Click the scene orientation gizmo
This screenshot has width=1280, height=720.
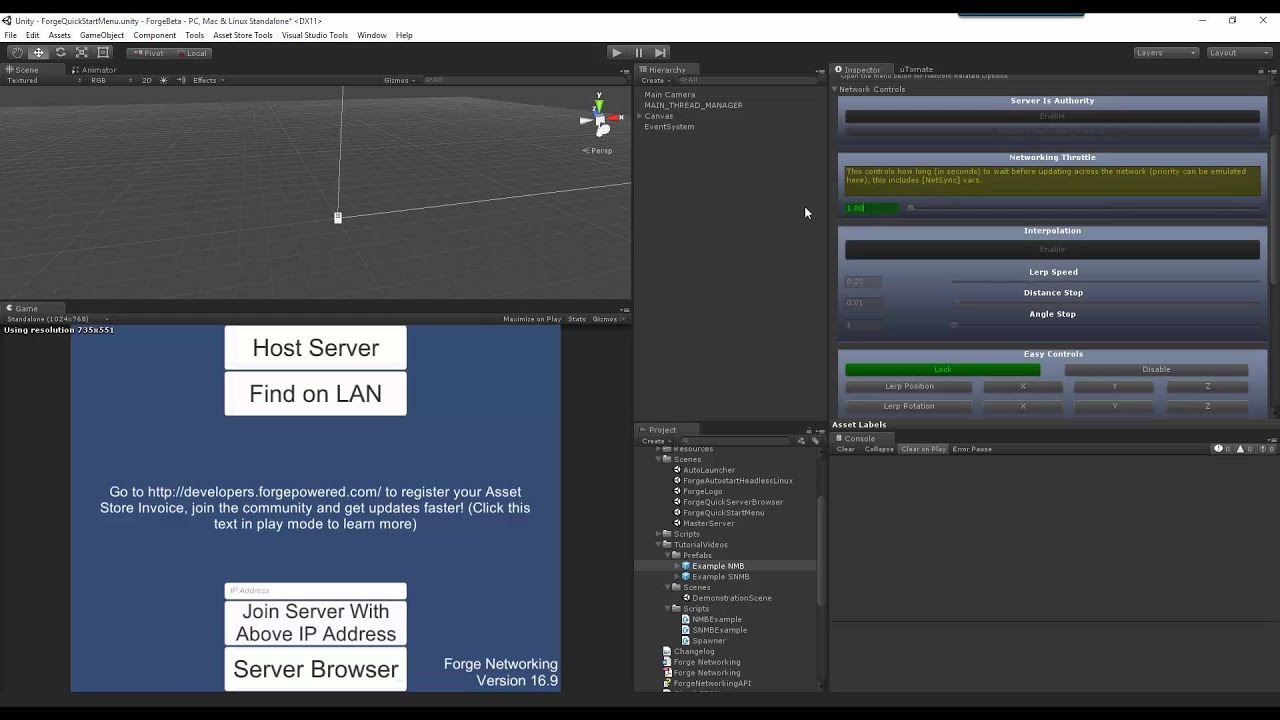pyautogui.click(x=600, y=118)
